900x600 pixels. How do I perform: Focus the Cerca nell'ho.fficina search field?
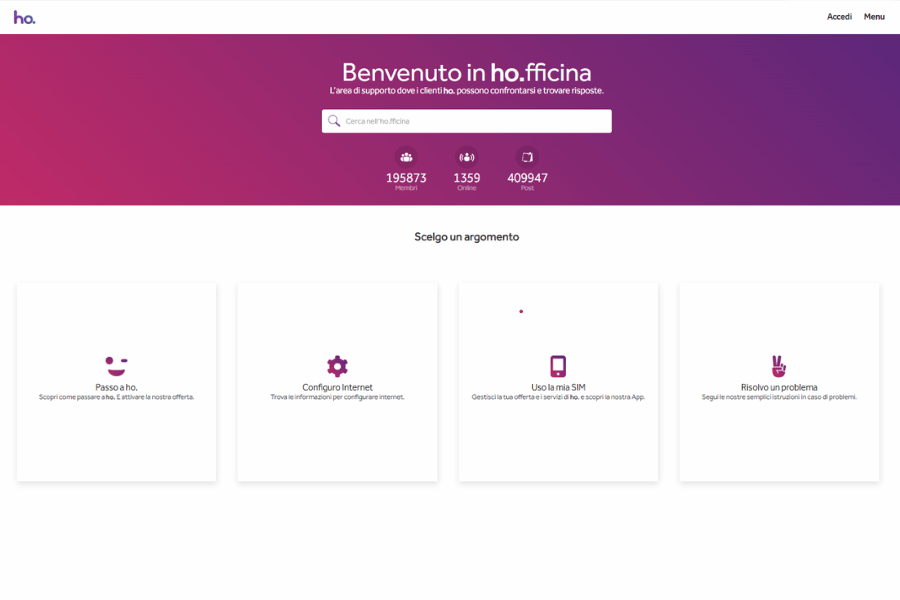[467, 121]
